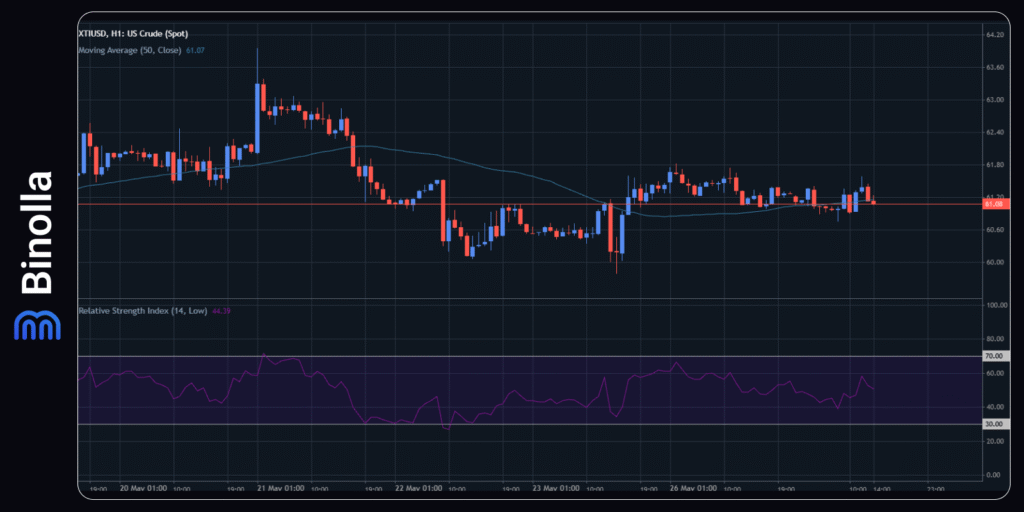Click the Binolla brand name text
This screenshot has width=1024, height=512.
pos(37,233)
